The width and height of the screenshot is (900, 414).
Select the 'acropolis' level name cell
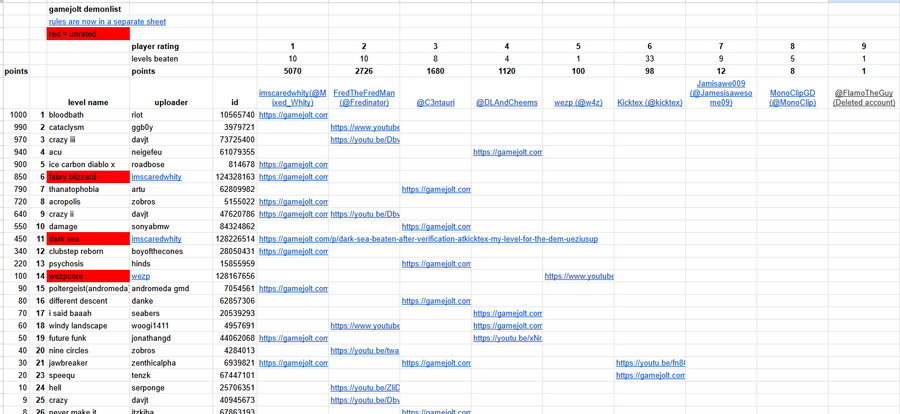tap(88, 202)
